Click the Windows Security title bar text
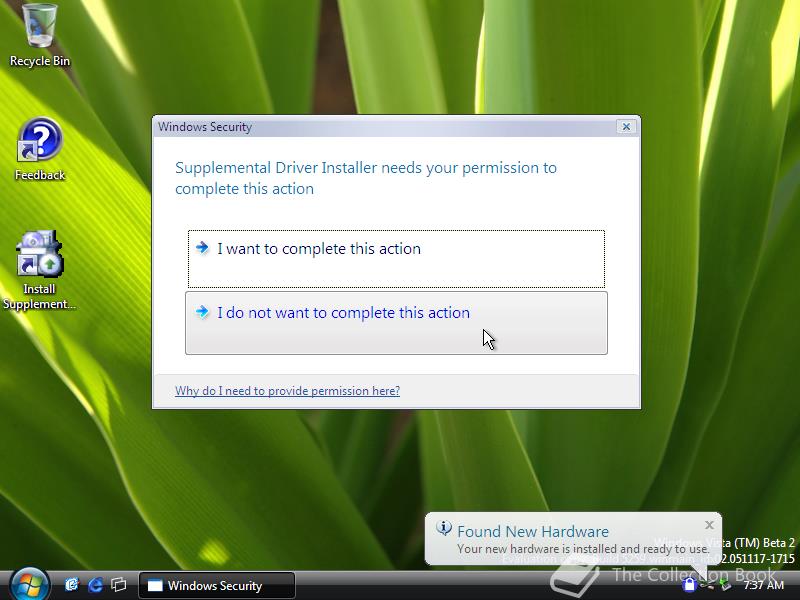The height and width of the screenshot is (600, 800). coord(205,127)
